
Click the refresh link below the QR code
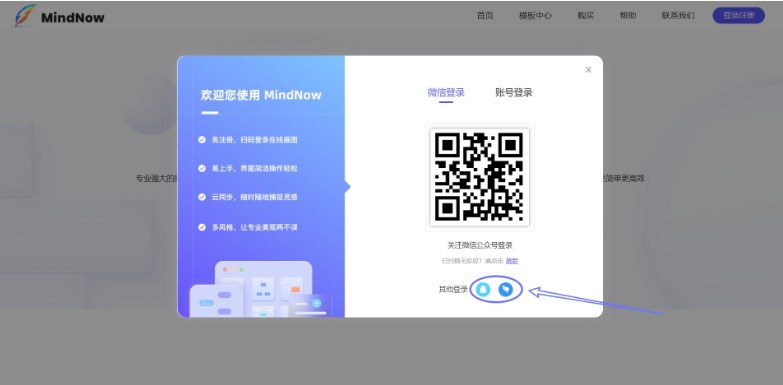click(x=512, y=261)
